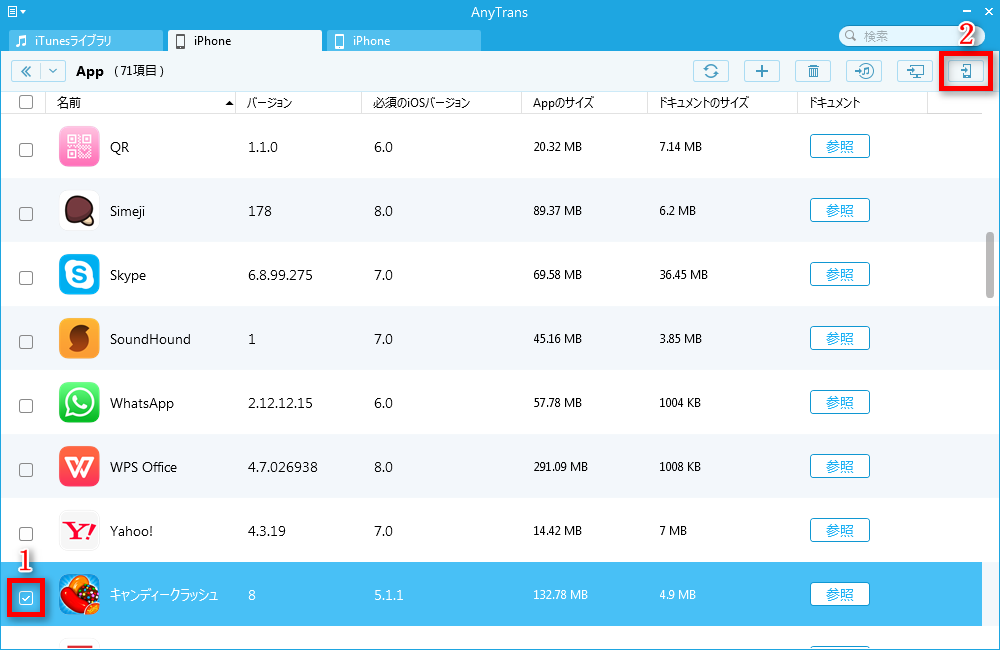
Task: Click 参照 button for キャンディークラッシュ
Action: (840, 594)
